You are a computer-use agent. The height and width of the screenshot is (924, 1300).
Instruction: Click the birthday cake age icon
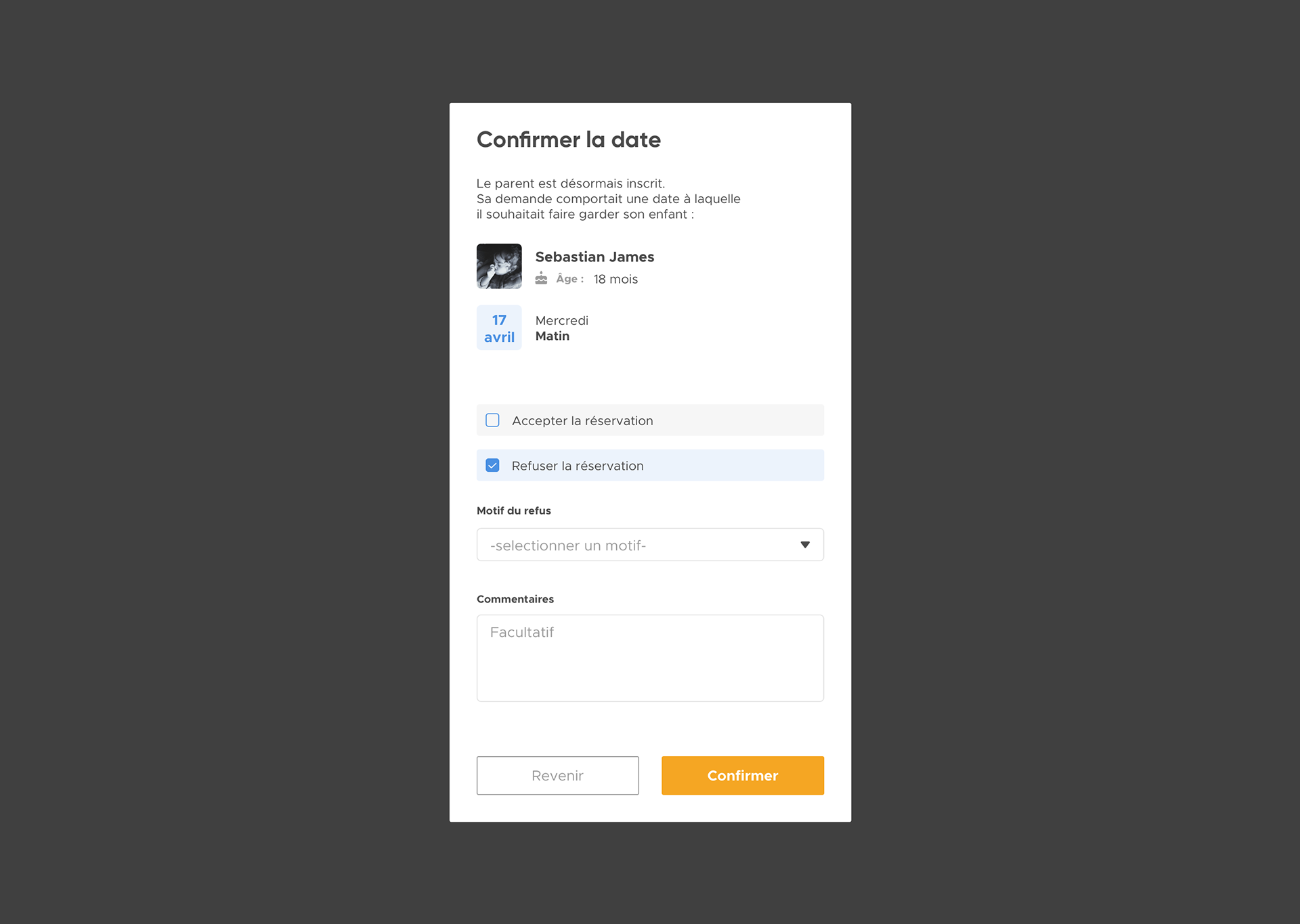(x=541, y=278)
